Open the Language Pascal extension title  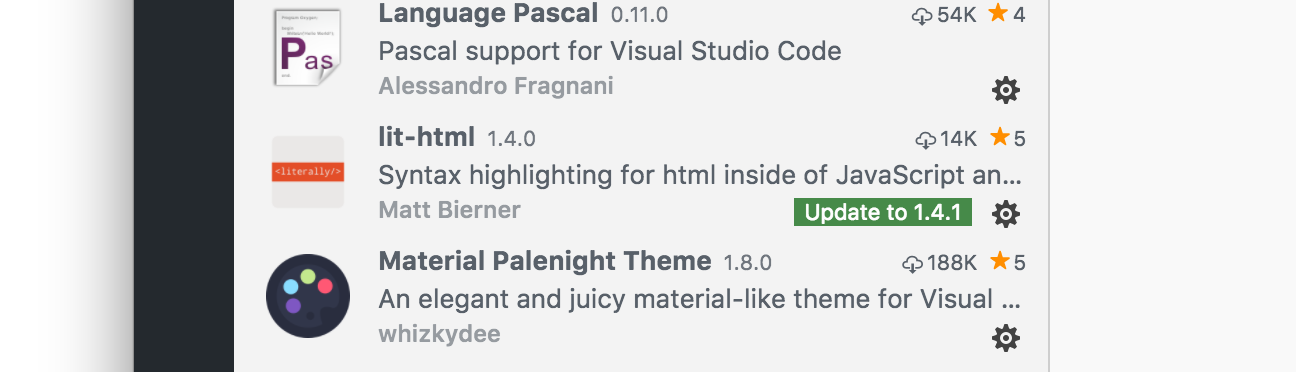pyautogui.click(x=489, y=14)
